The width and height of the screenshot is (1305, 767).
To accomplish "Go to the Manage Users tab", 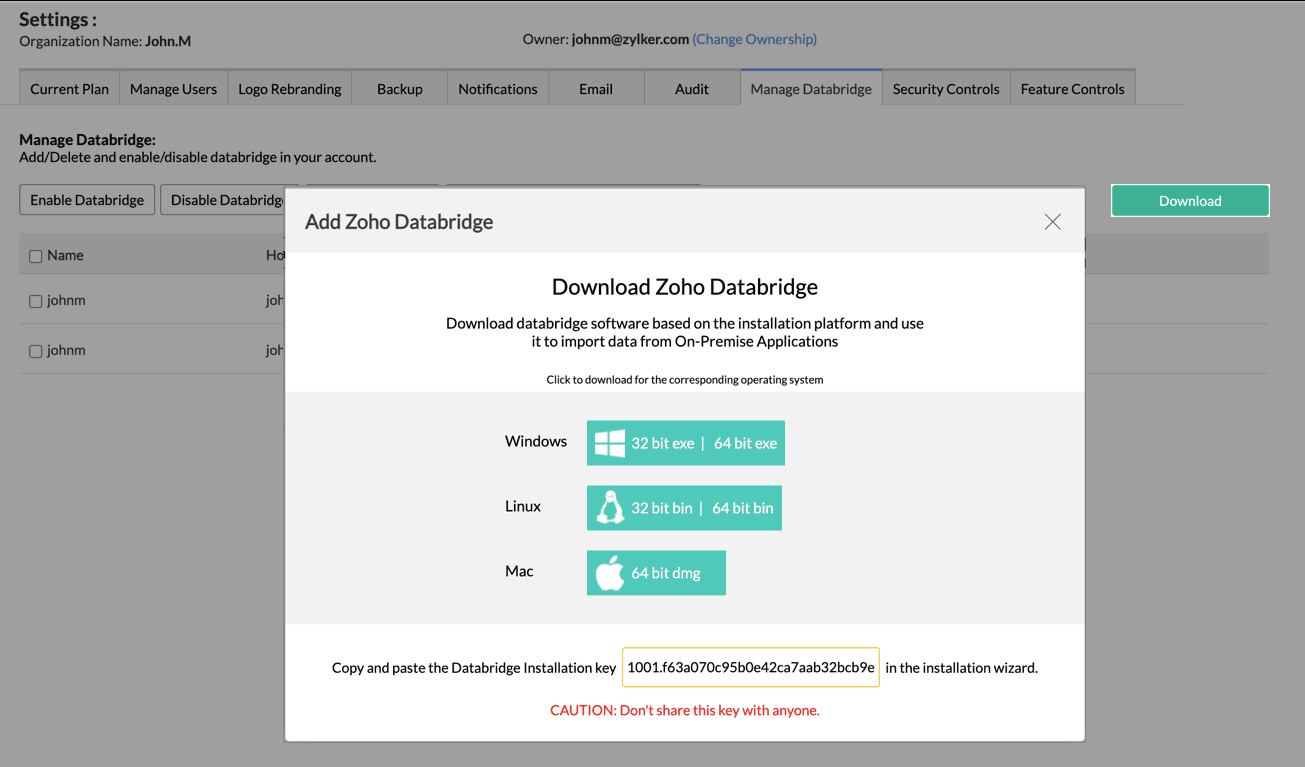I will (173, 89).
